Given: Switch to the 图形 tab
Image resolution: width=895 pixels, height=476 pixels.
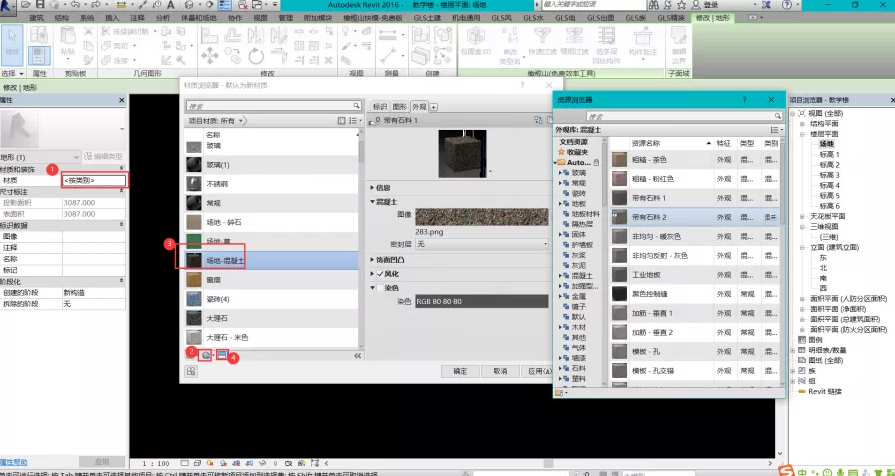Looking at the screenshot, I should 399,106.
